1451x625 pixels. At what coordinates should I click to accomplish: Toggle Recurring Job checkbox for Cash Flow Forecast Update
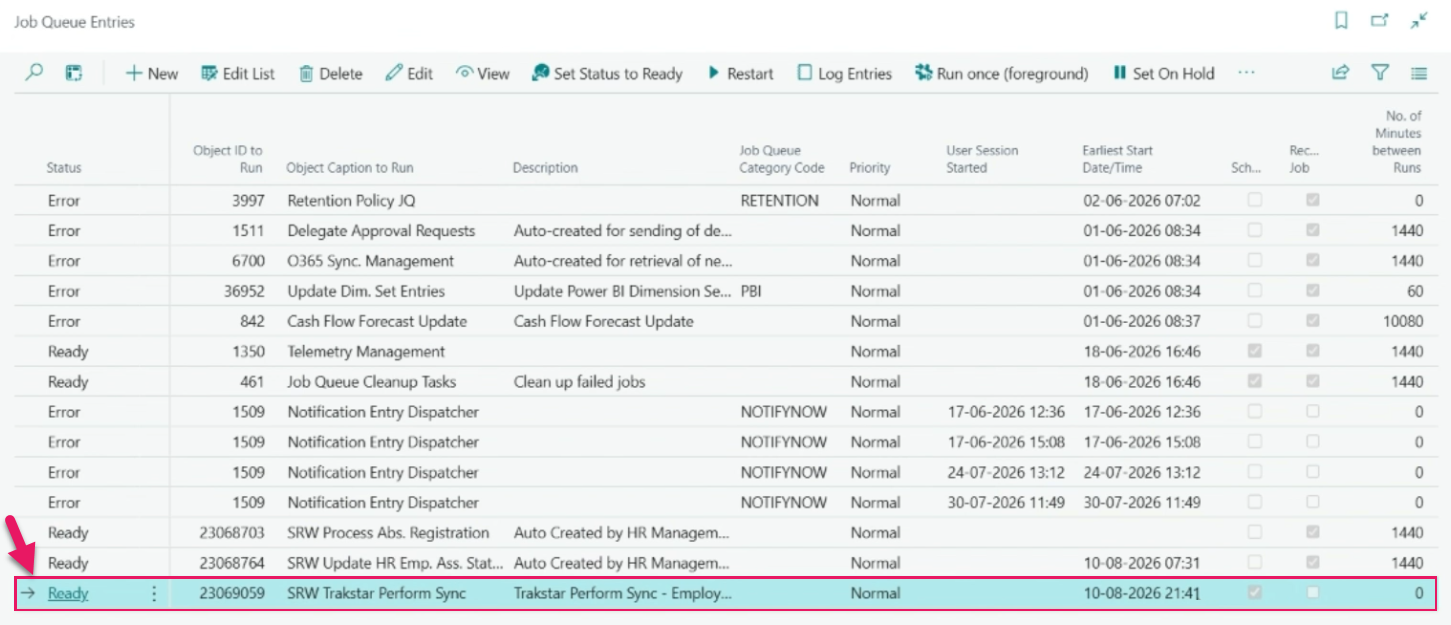tap(1313, 322)
